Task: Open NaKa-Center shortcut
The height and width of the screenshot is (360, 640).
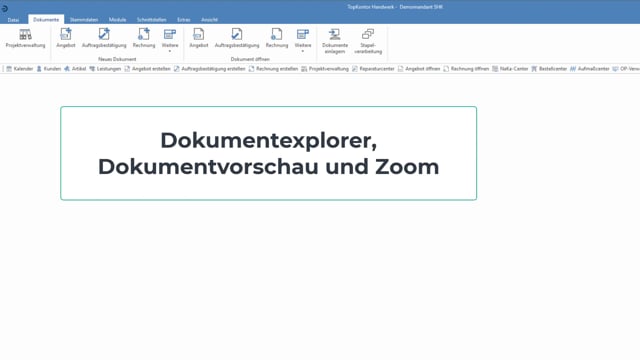Action: [510, 69]
